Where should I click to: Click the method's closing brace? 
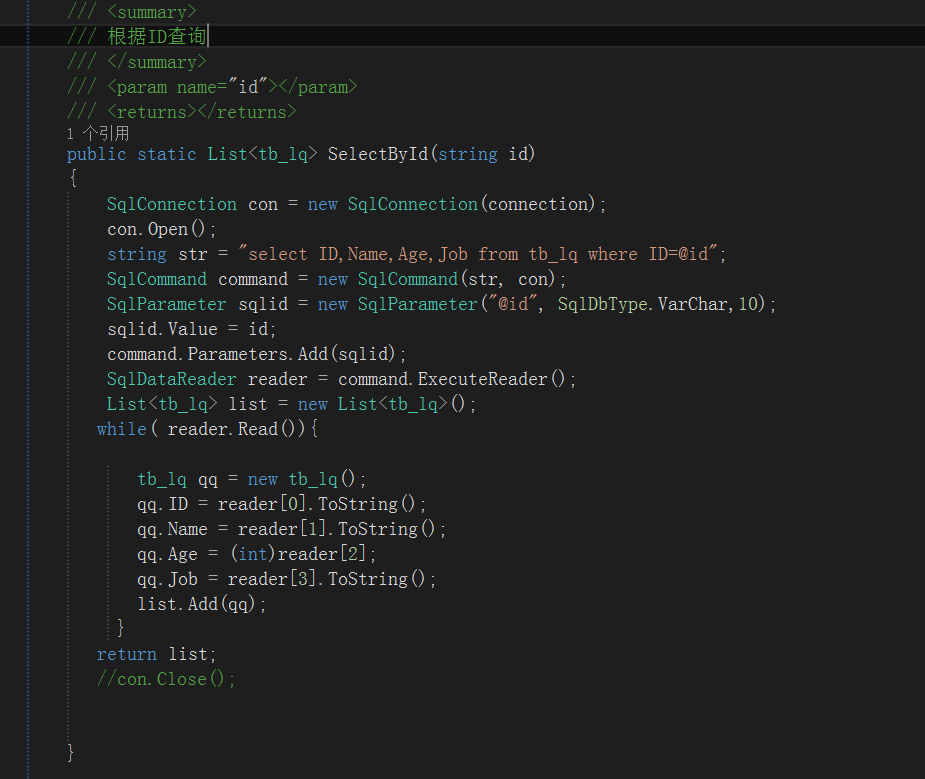[71, 753]
